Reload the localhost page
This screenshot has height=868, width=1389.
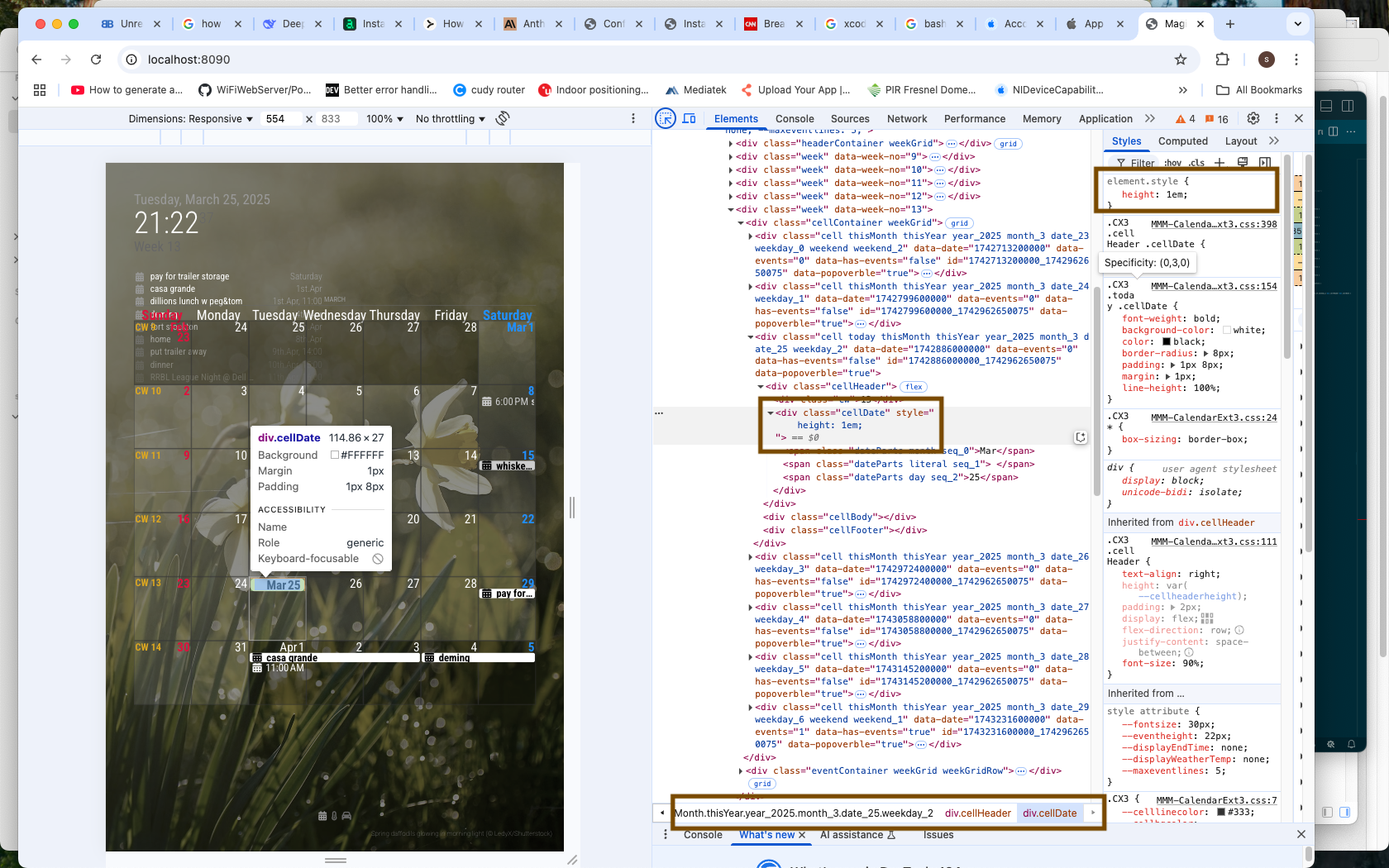coord(96,60)
